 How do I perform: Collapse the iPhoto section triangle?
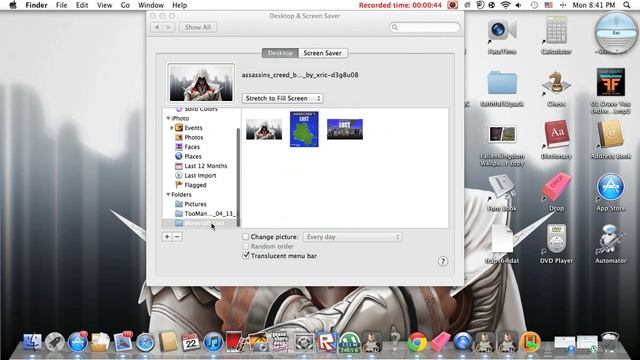[168, 118]
